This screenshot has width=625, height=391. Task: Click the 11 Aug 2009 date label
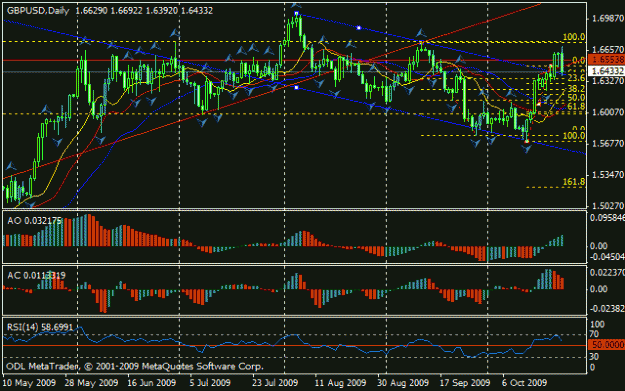(340, 383)
